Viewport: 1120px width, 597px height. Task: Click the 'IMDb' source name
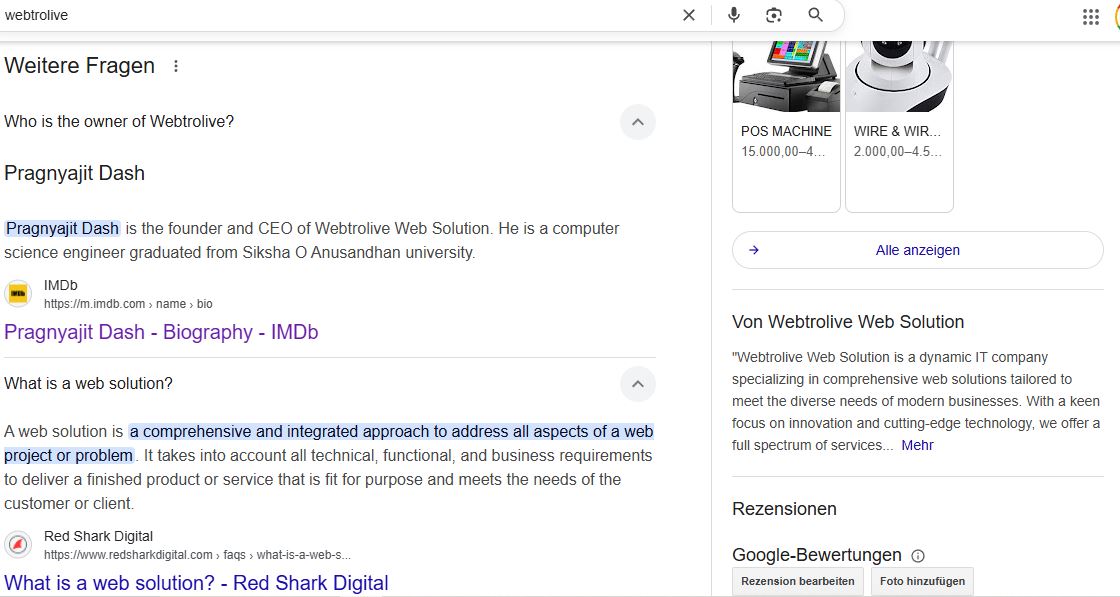61,285
